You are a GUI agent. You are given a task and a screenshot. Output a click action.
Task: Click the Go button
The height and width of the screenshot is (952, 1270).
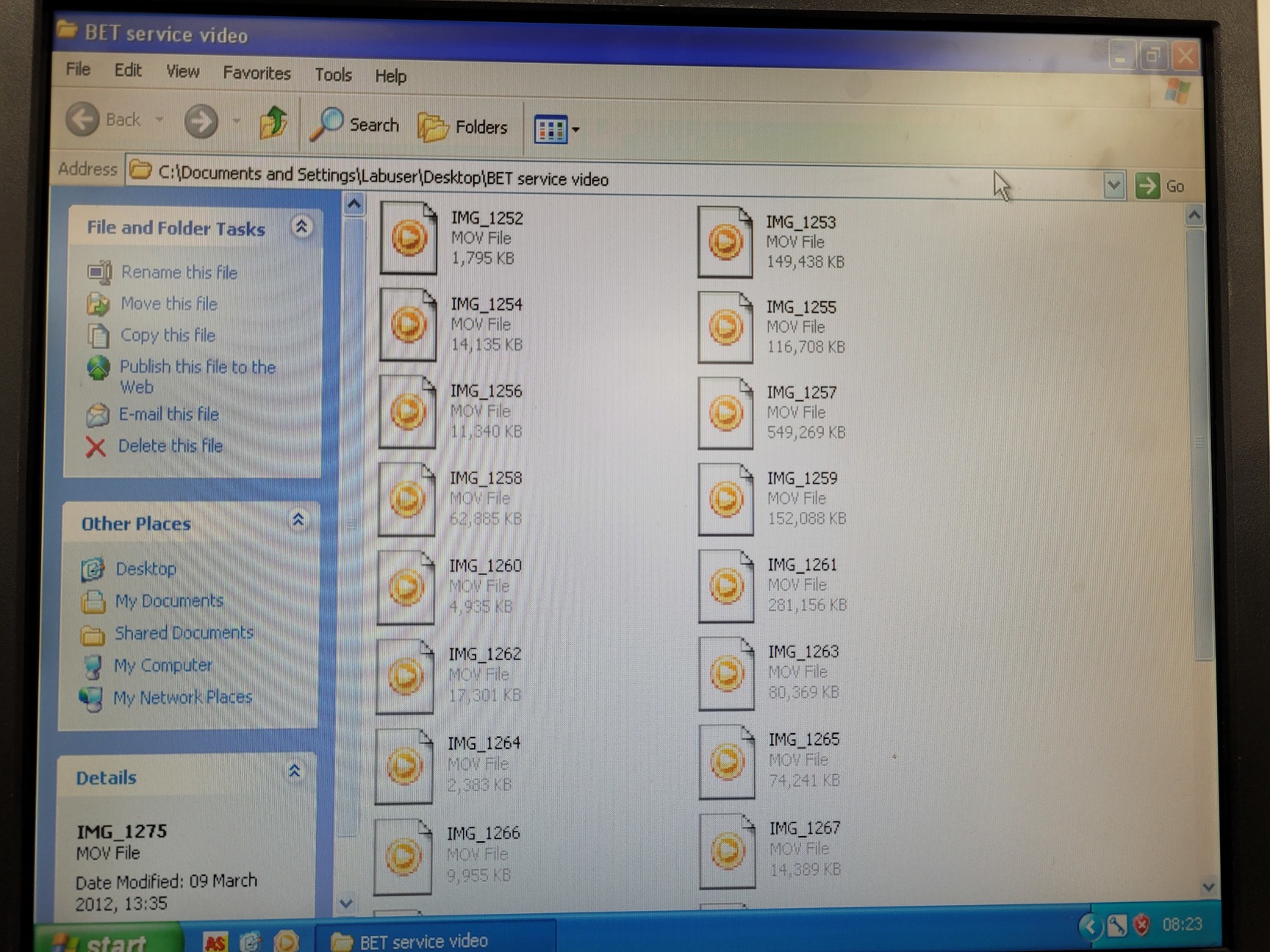pyautogui.click(x=1160, y=187)
